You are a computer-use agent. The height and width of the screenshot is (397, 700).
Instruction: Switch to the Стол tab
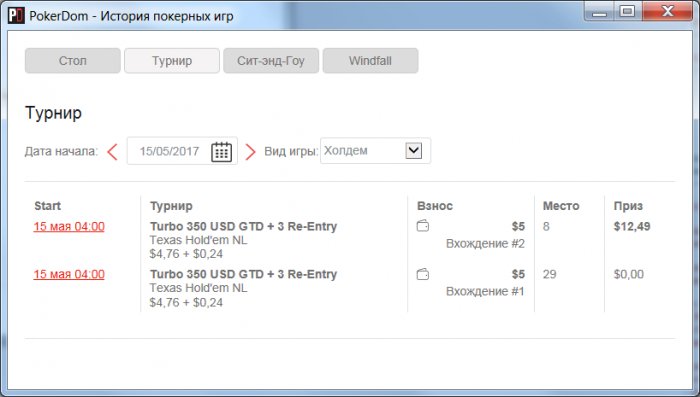(x=73, y=61)
